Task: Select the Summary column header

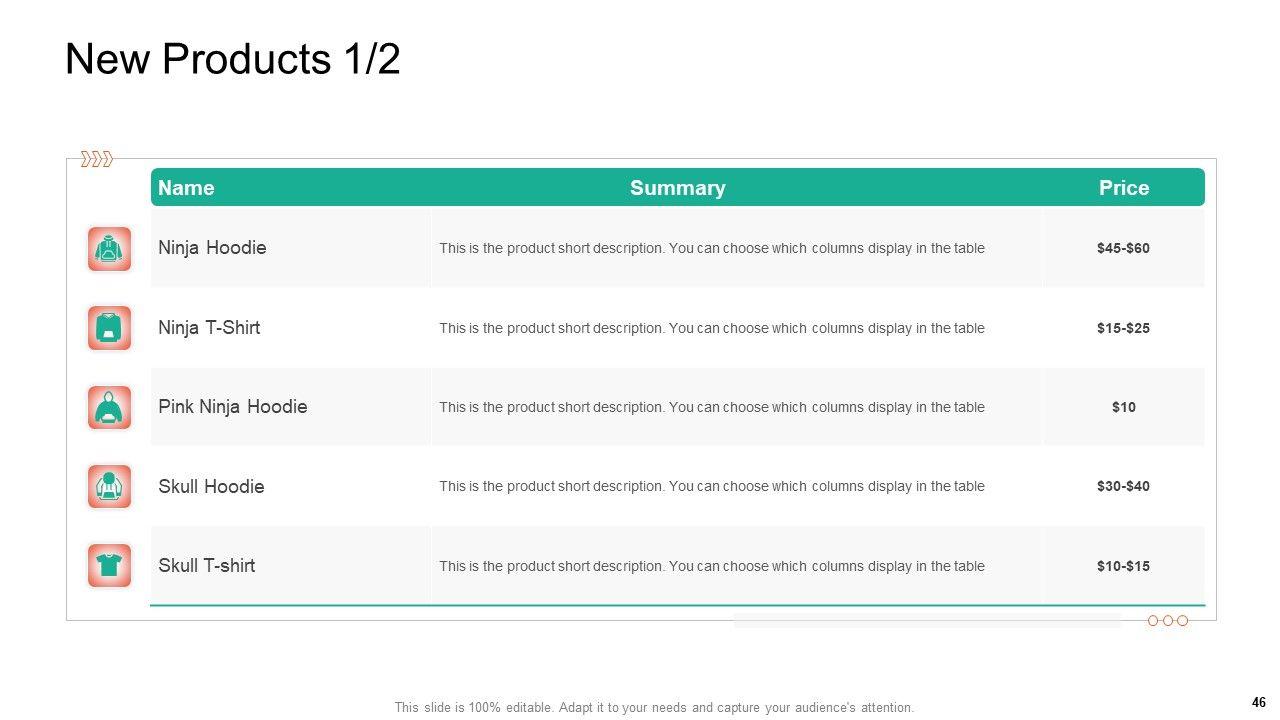Action: tap(677, 188)
